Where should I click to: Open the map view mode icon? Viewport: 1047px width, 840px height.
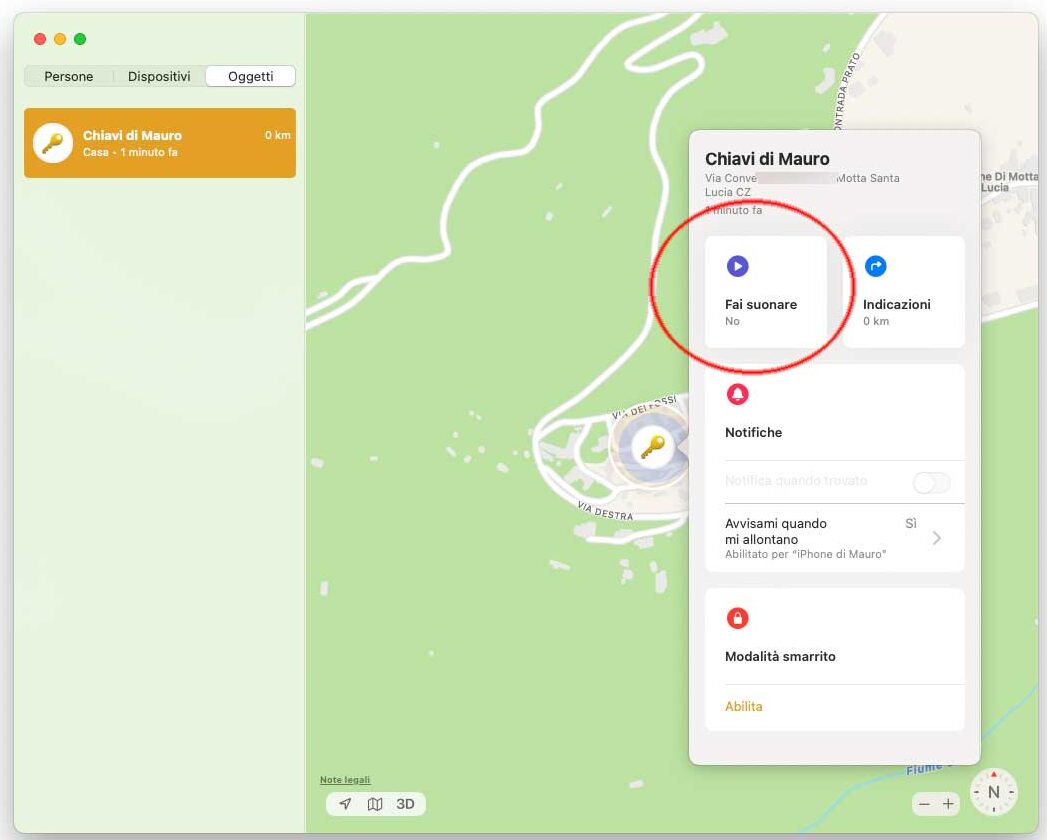point(375,804)
